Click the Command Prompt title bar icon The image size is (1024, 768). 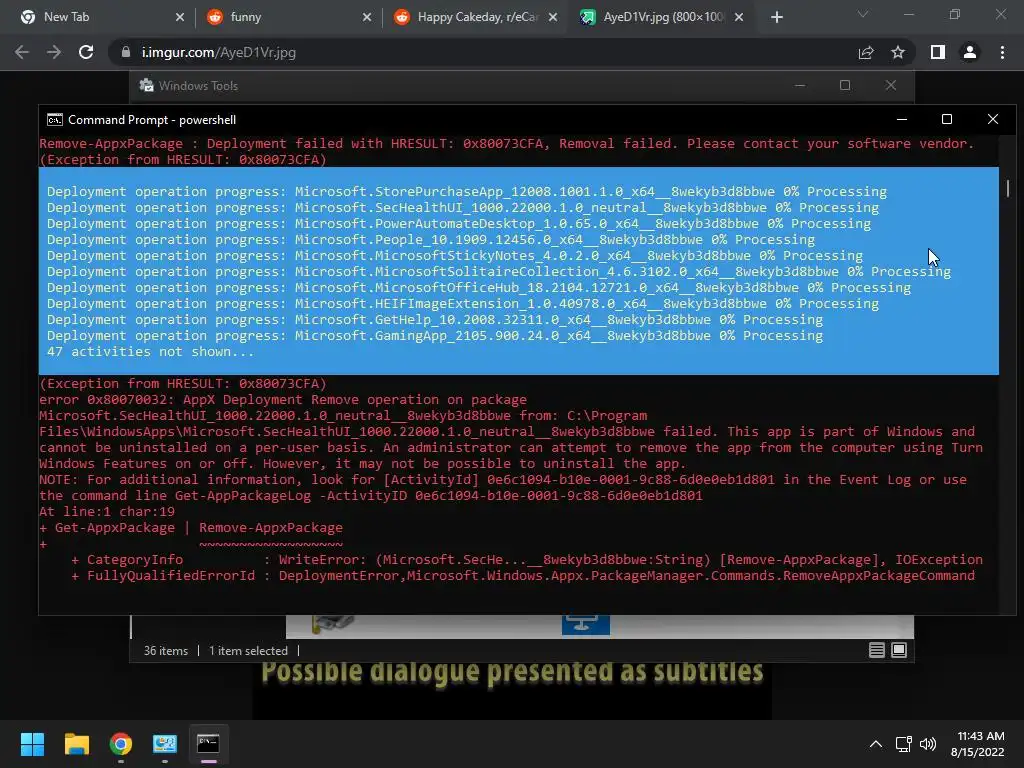(x=55, y=120)
